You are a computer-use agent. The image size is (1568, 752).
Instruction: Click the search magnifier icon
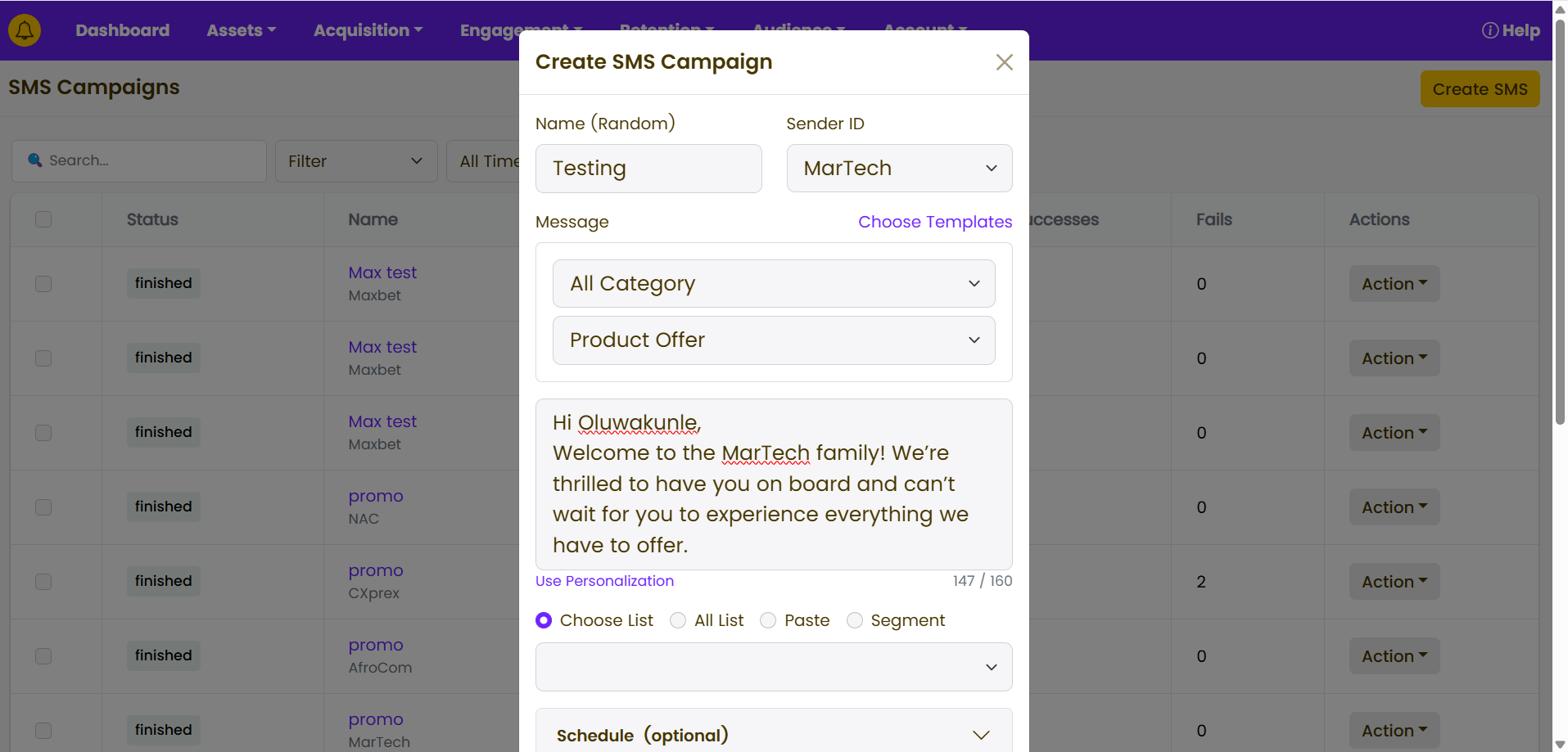(35, 160)
